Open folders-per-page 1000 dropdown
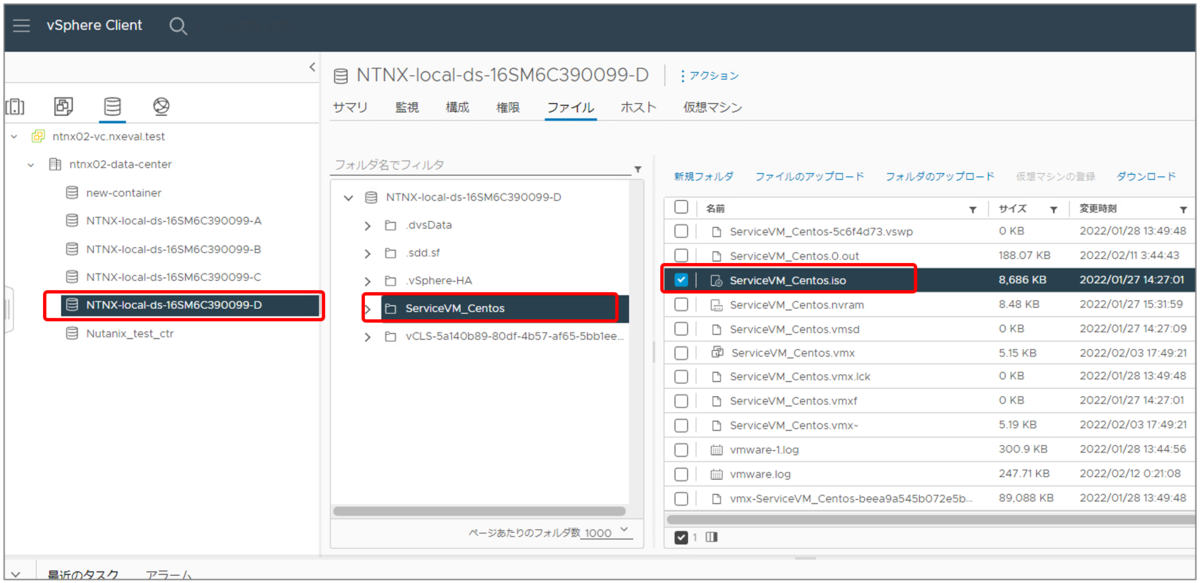Image resolution: width=1200 pixels, height=583 pixels. click(x=608, y=532)
